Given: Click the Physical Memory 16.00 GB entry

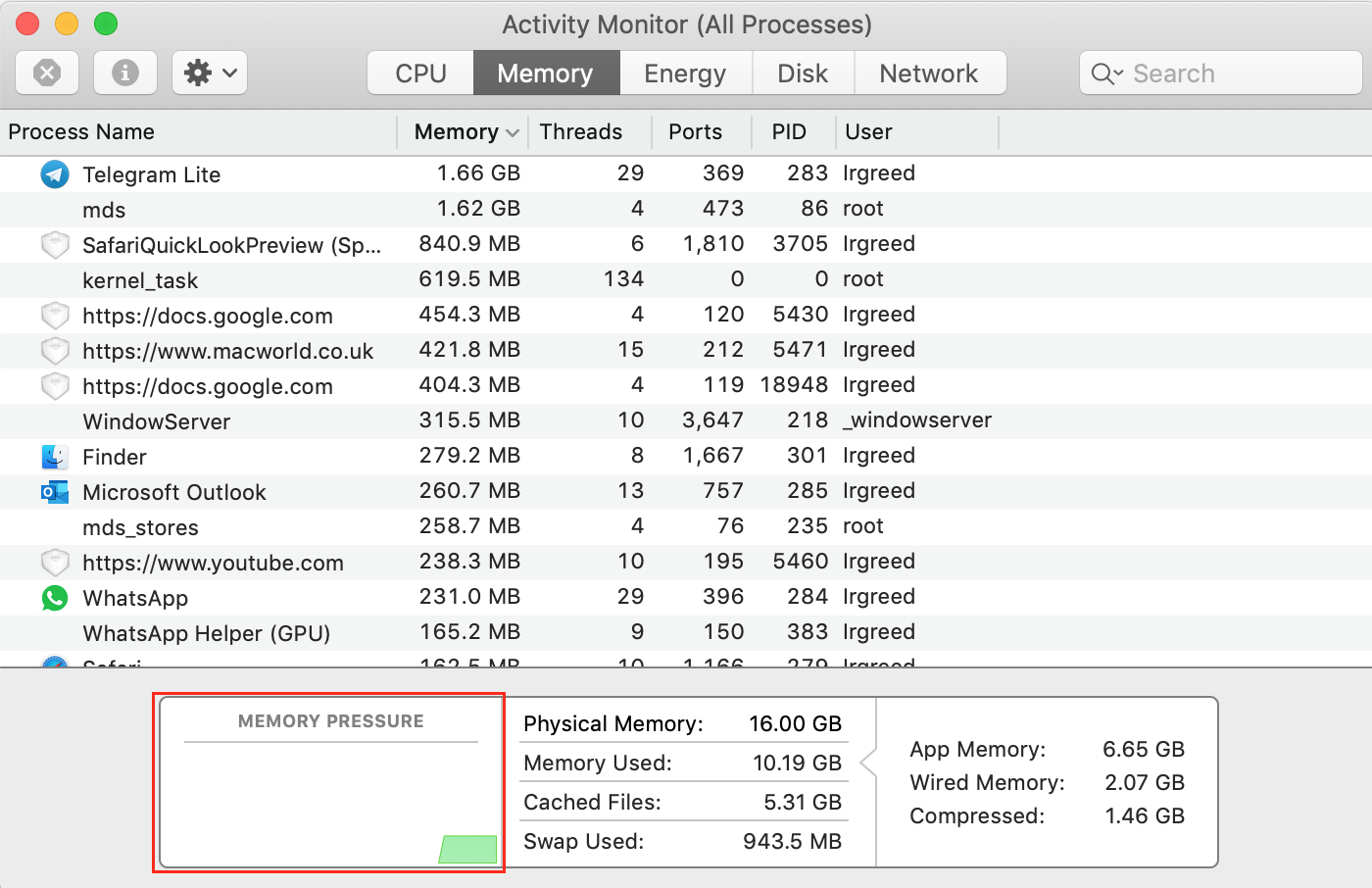Looking at the screenshot, I should click(683, 723).
